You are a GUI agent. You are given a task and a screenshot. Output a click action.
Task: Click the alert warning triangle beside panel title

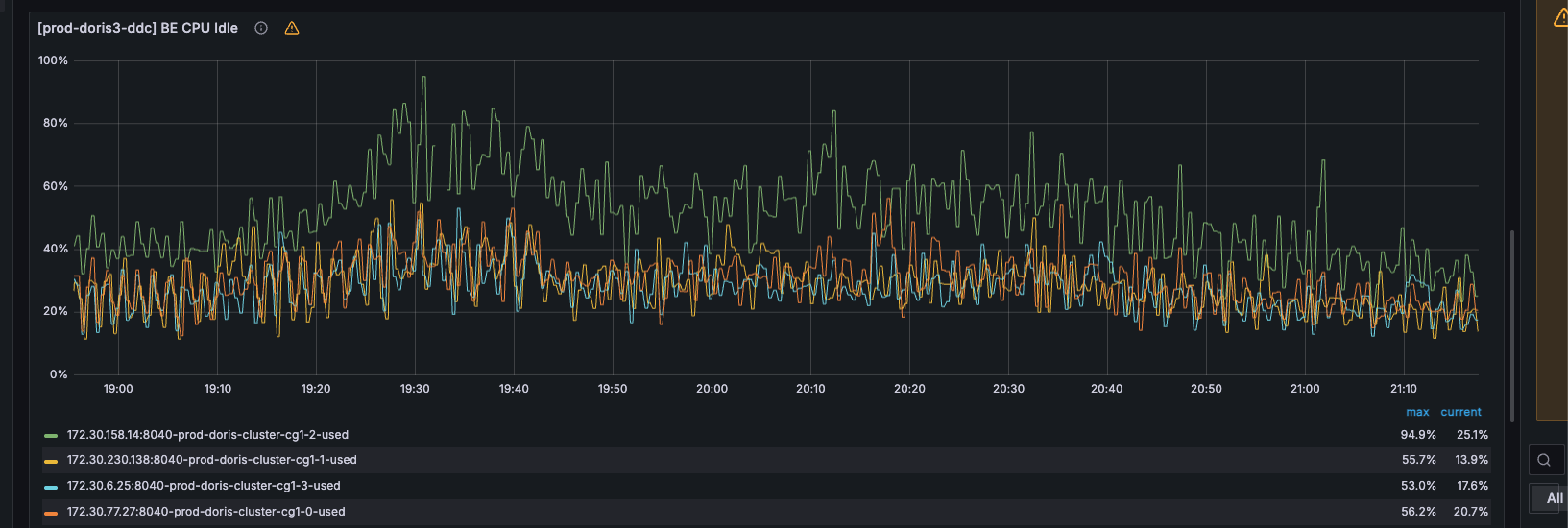pos(292,28)
